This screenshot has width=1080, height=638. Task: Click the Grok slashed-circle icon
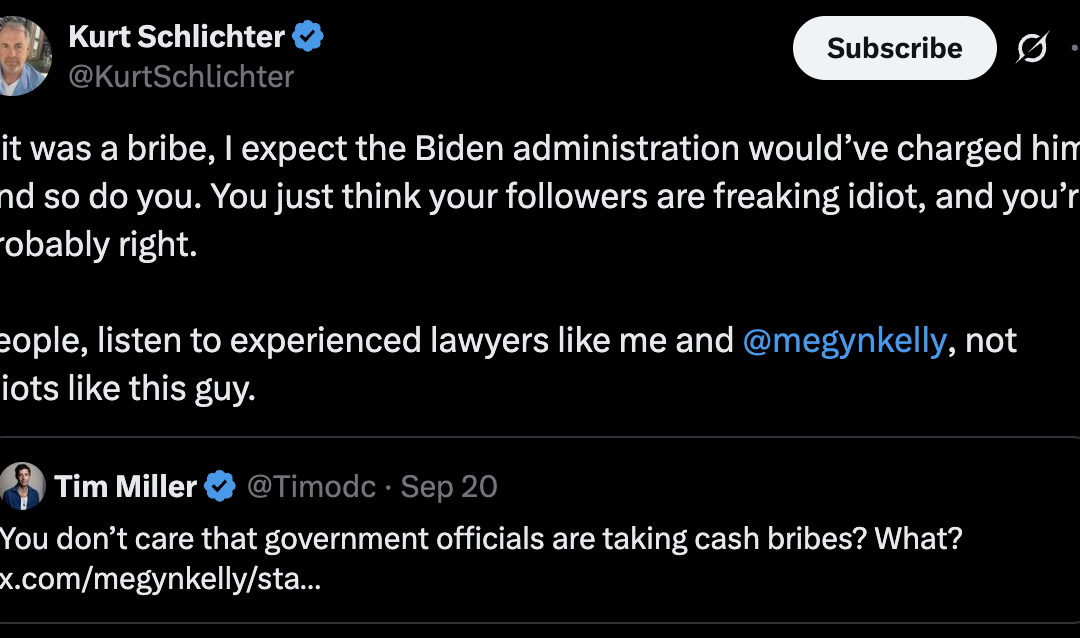pyautogui.click(x=1031, y=48)
